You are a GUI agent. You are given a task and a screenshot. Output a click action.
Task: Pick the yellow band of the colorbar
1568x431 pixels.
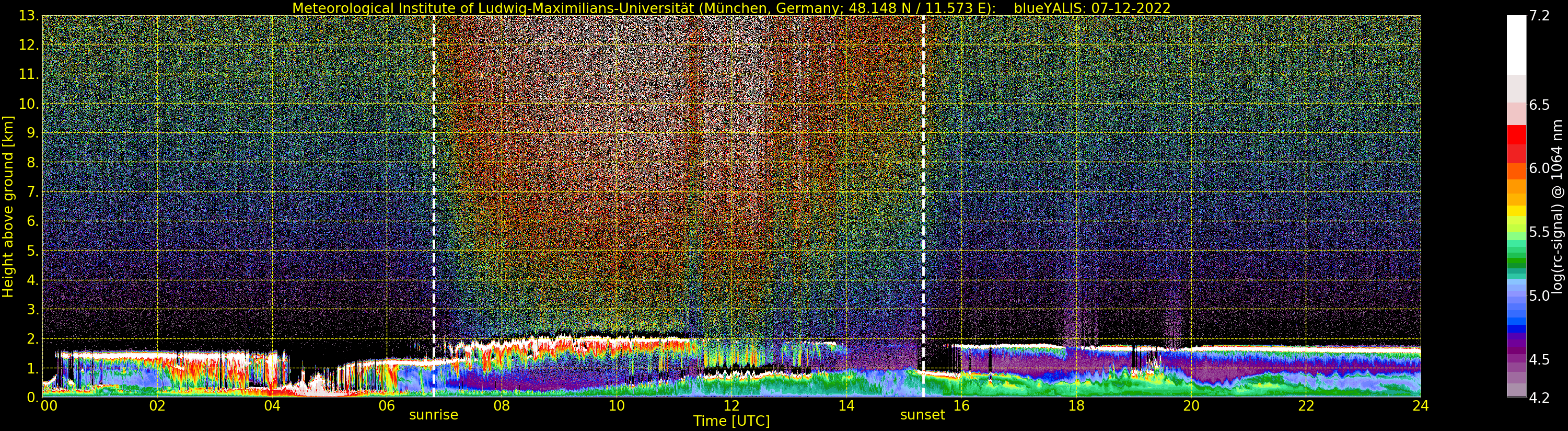point(1516,211)
